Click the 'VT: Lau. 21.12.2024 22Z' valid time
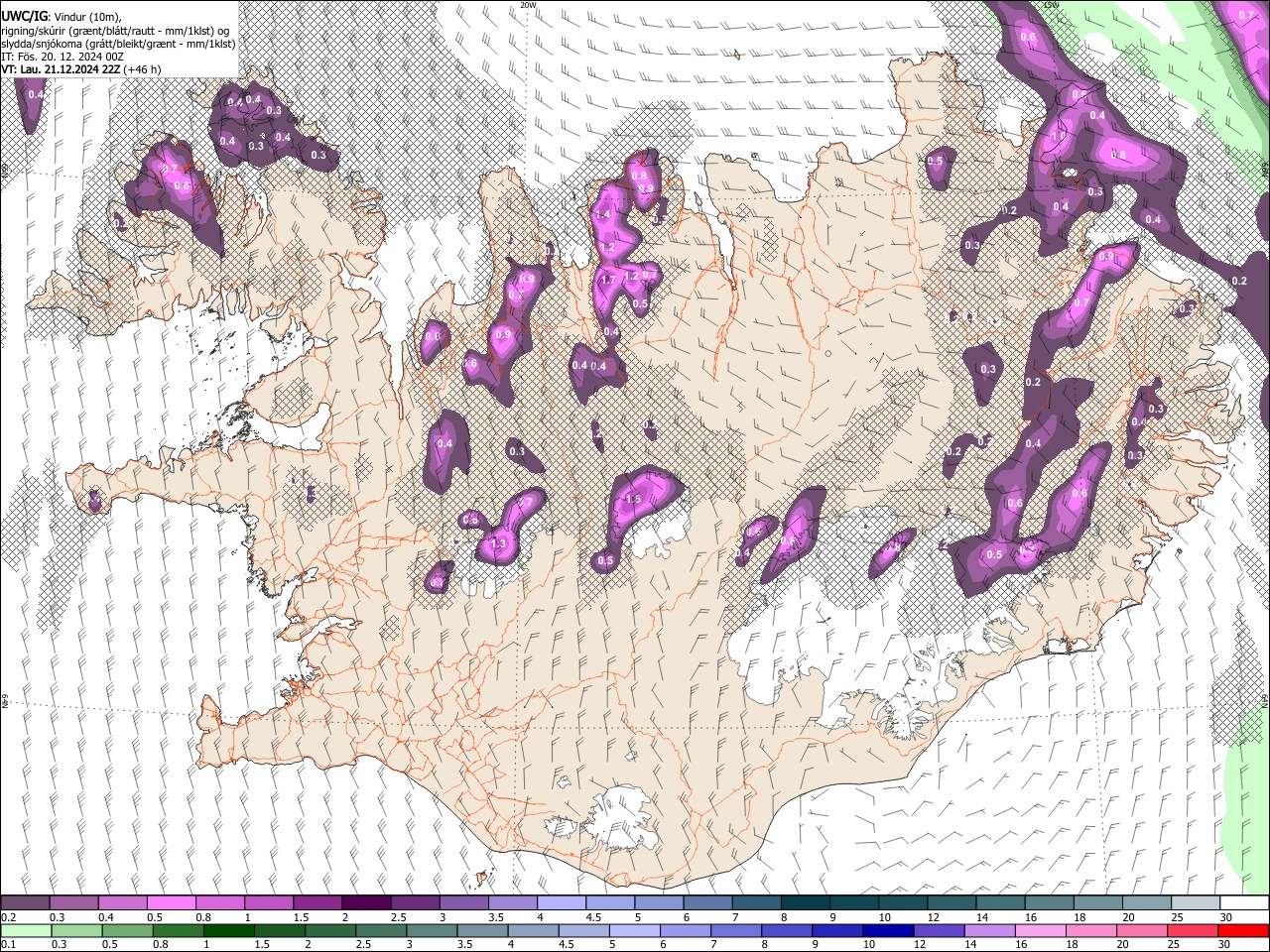The image size is (1270, 952). point(62,69)
